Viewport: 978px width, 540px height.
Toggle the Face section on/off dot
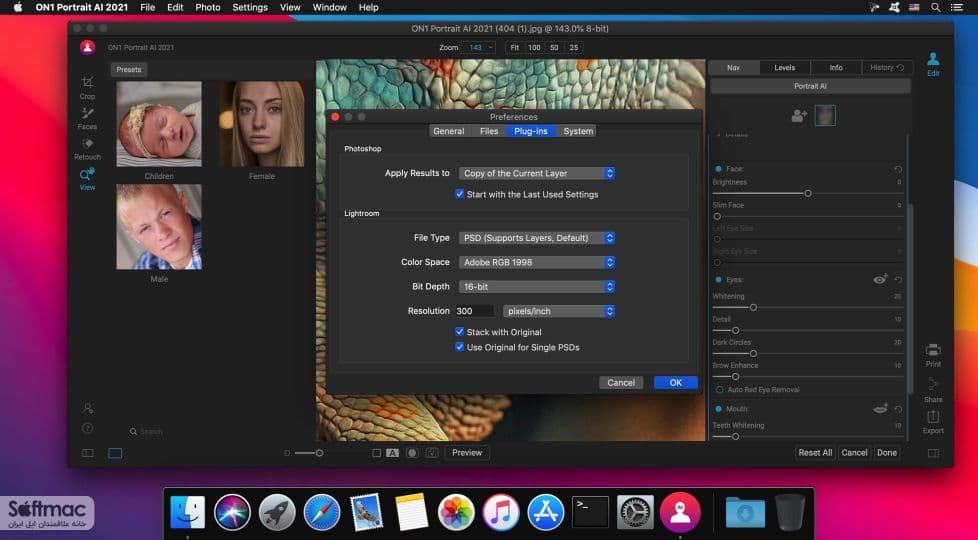719,169
